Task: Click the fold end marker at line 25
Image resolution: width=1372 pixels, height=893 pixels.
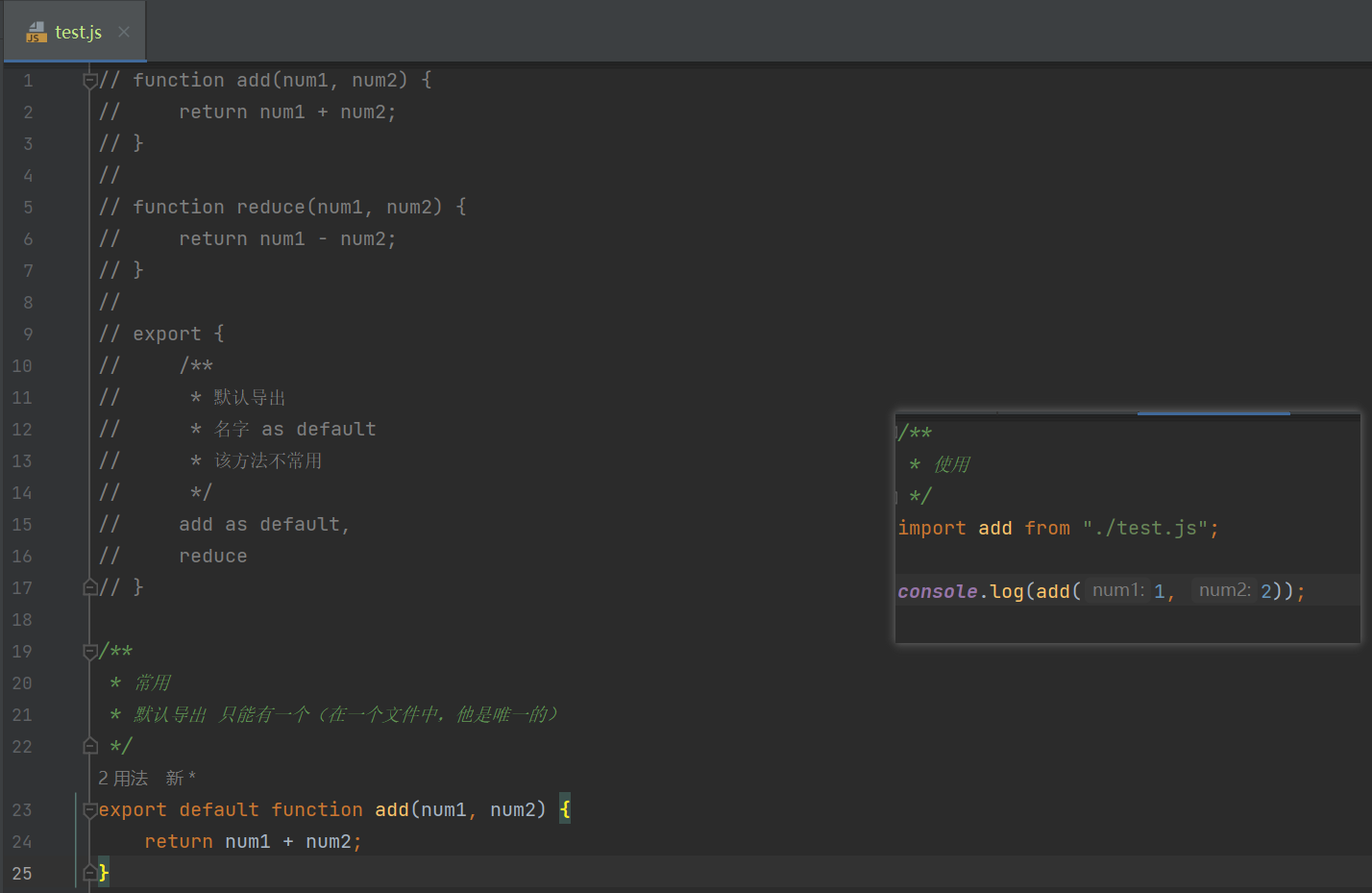Action: pos(90,873)
